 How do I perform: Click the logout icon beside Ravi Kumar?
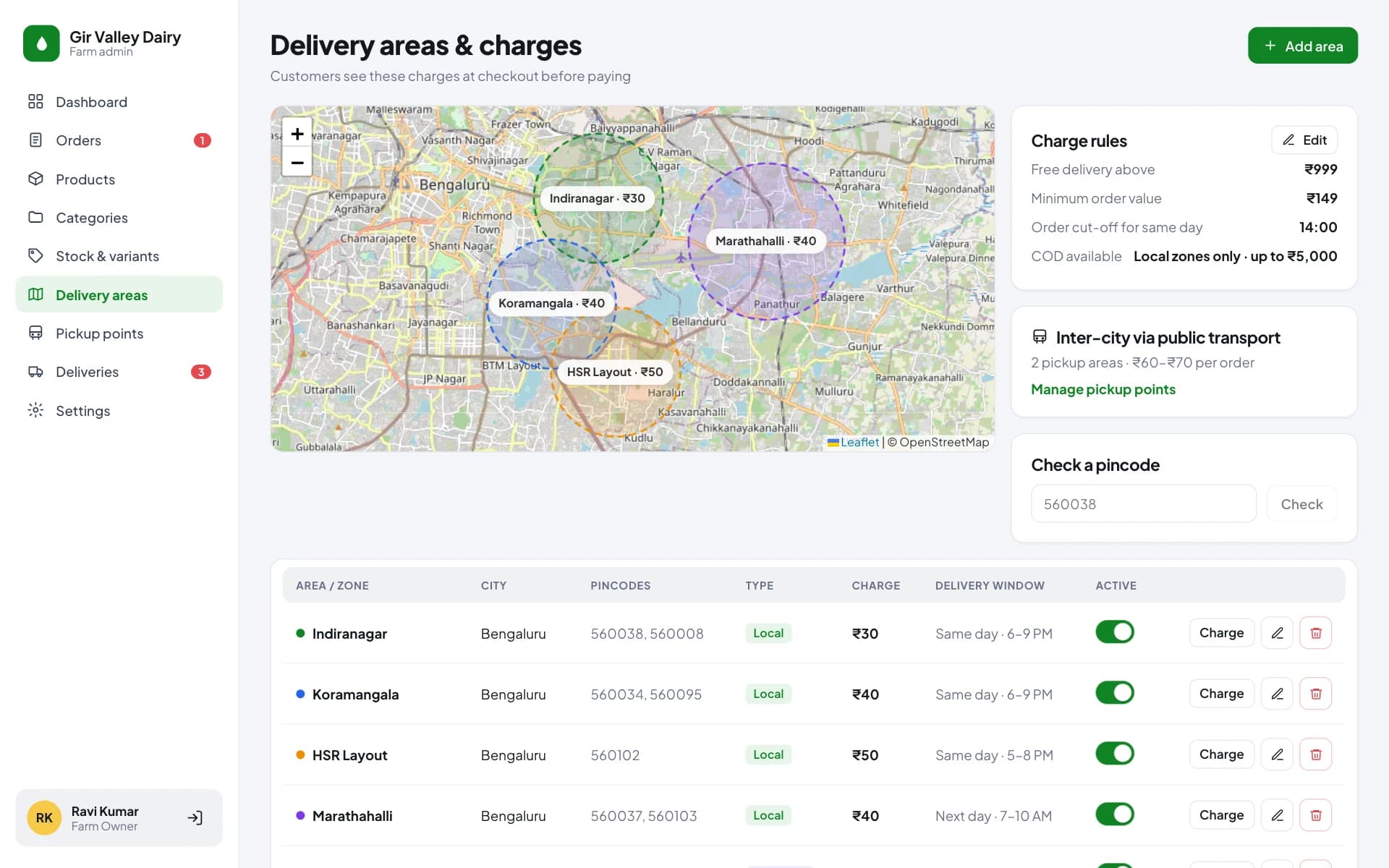click(x=195, y=818)
